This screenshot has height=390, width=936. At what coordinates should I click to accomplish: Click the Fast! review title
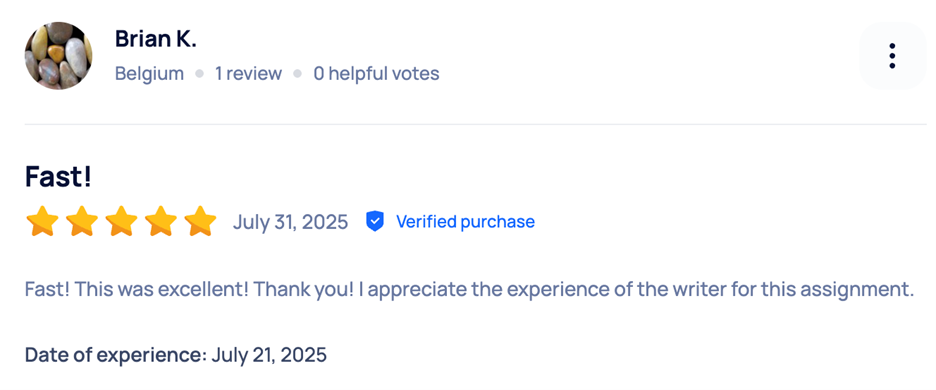58,177
